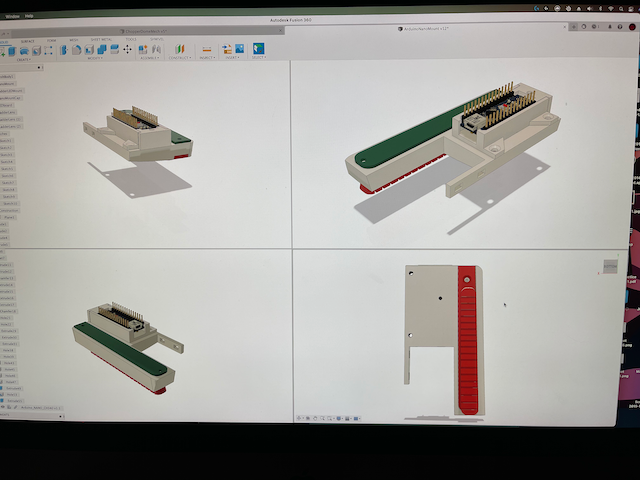Select Sketch11 in the browser tree

click(x=11, y=203)
